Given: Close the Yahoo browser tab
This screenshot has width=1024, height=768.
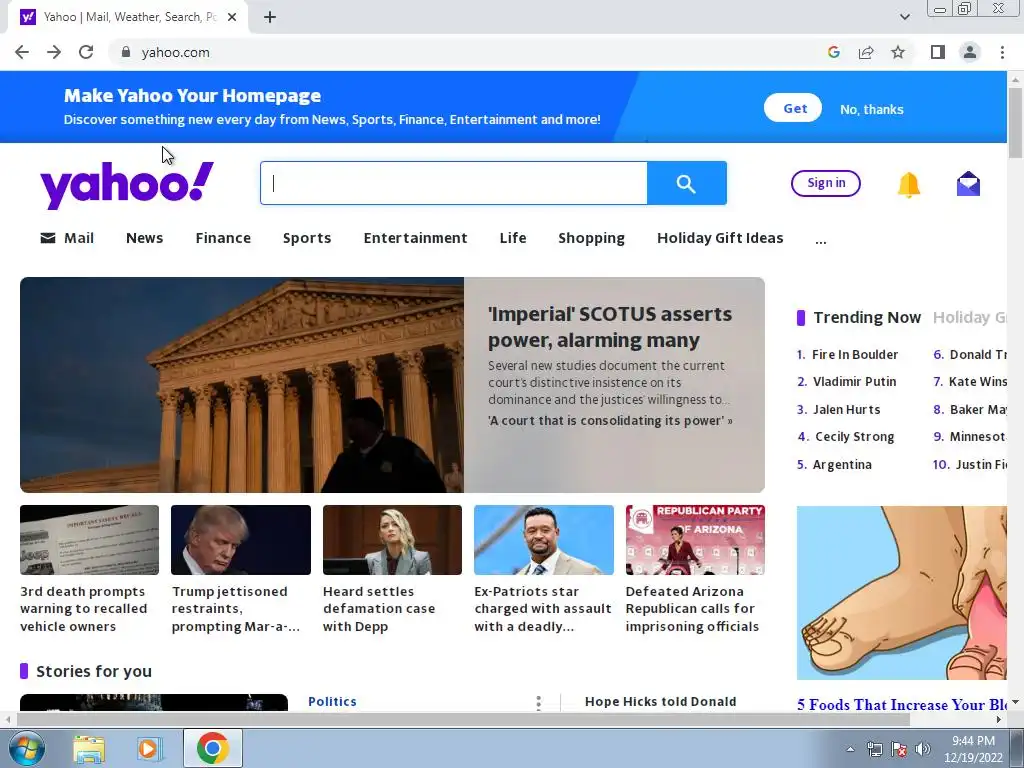Looking at the screenshot, I should [232, 17].
